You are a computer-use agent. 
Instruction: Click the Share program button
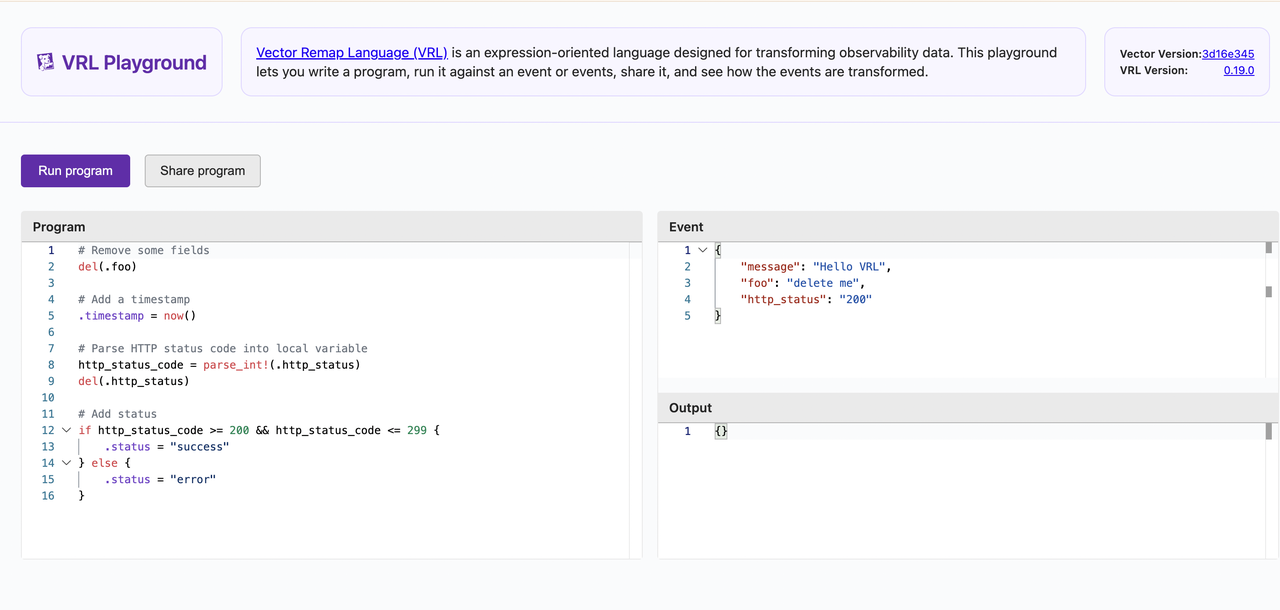coord(202,171)
